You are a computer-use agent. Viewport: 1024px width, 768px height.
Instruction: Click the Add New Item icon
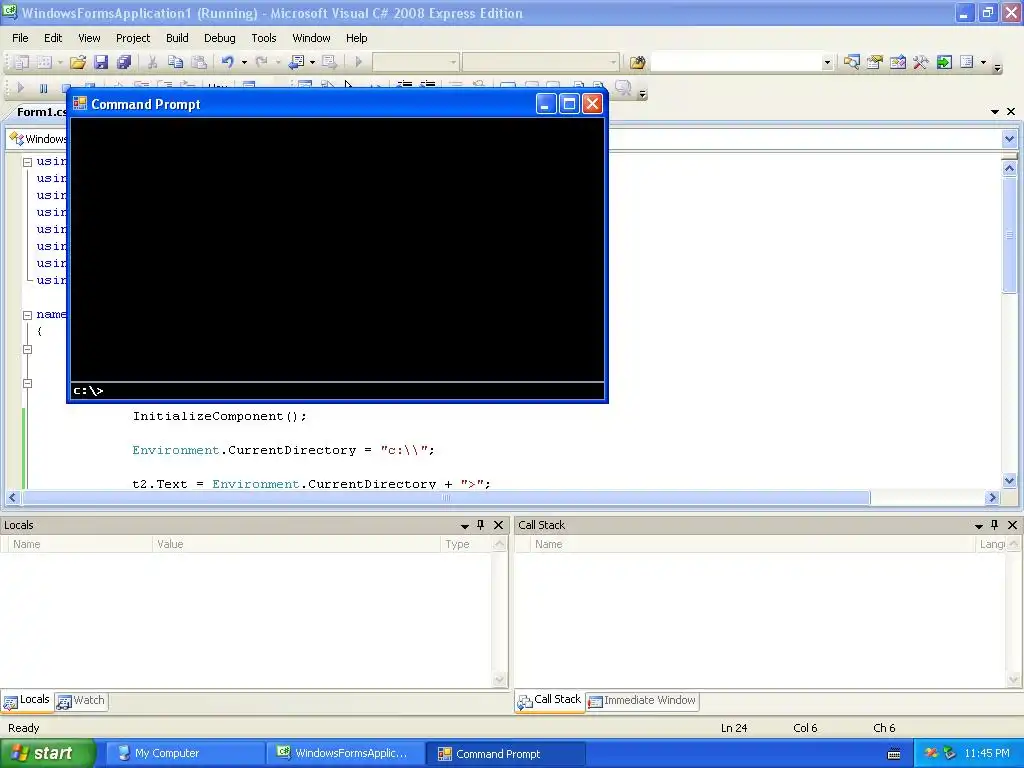[x=44, y=62]
